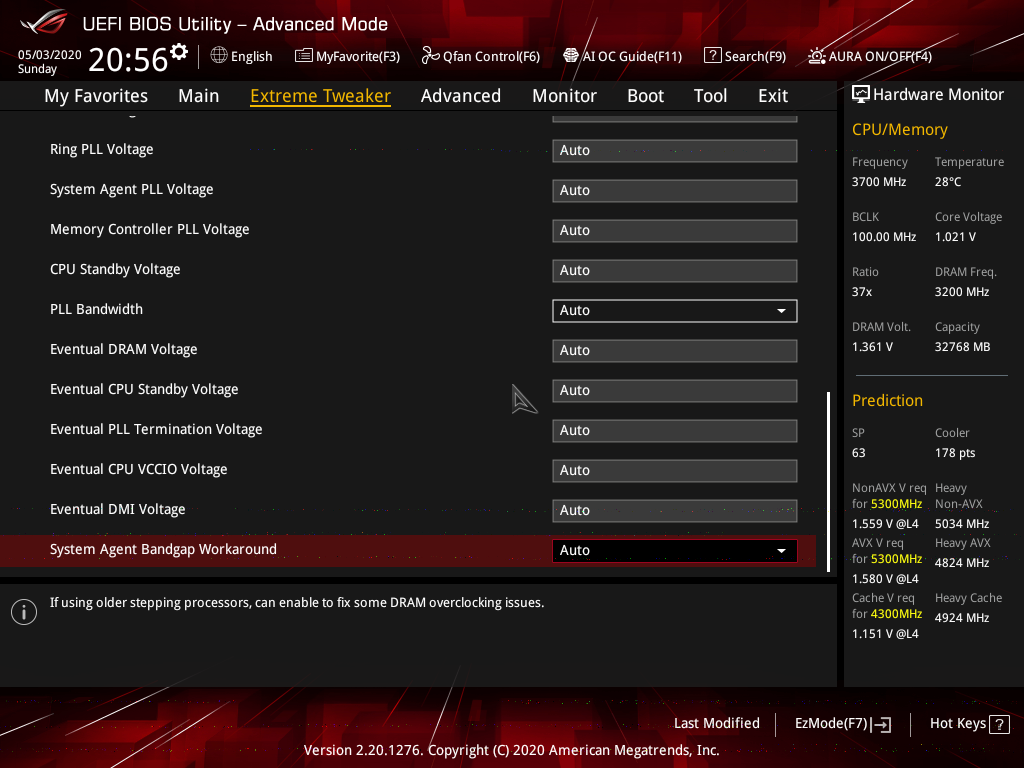Click the Eventual DRAM Voltage label
1024x768 pixels.
[x=123, y=349]
